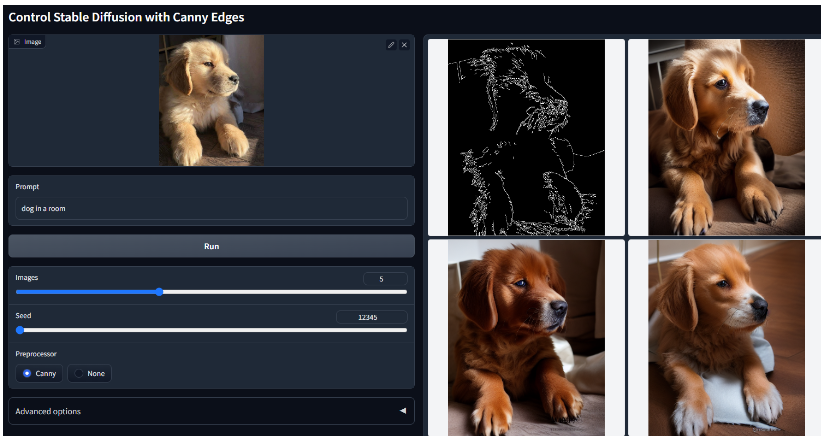Open the top-right generated puppy image
This screenshot has height=436, width=821.
point(726,137)
